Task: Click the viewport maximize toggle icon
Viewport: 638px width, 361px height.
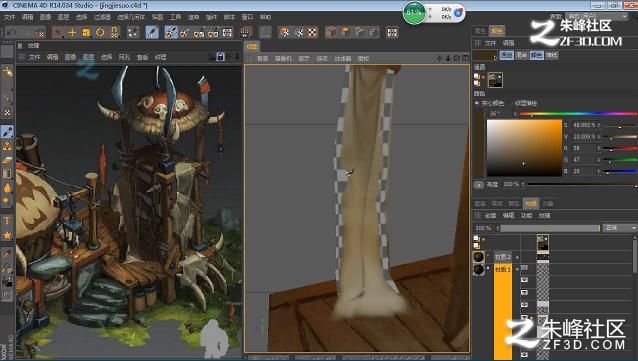Action: click(465, 59)
